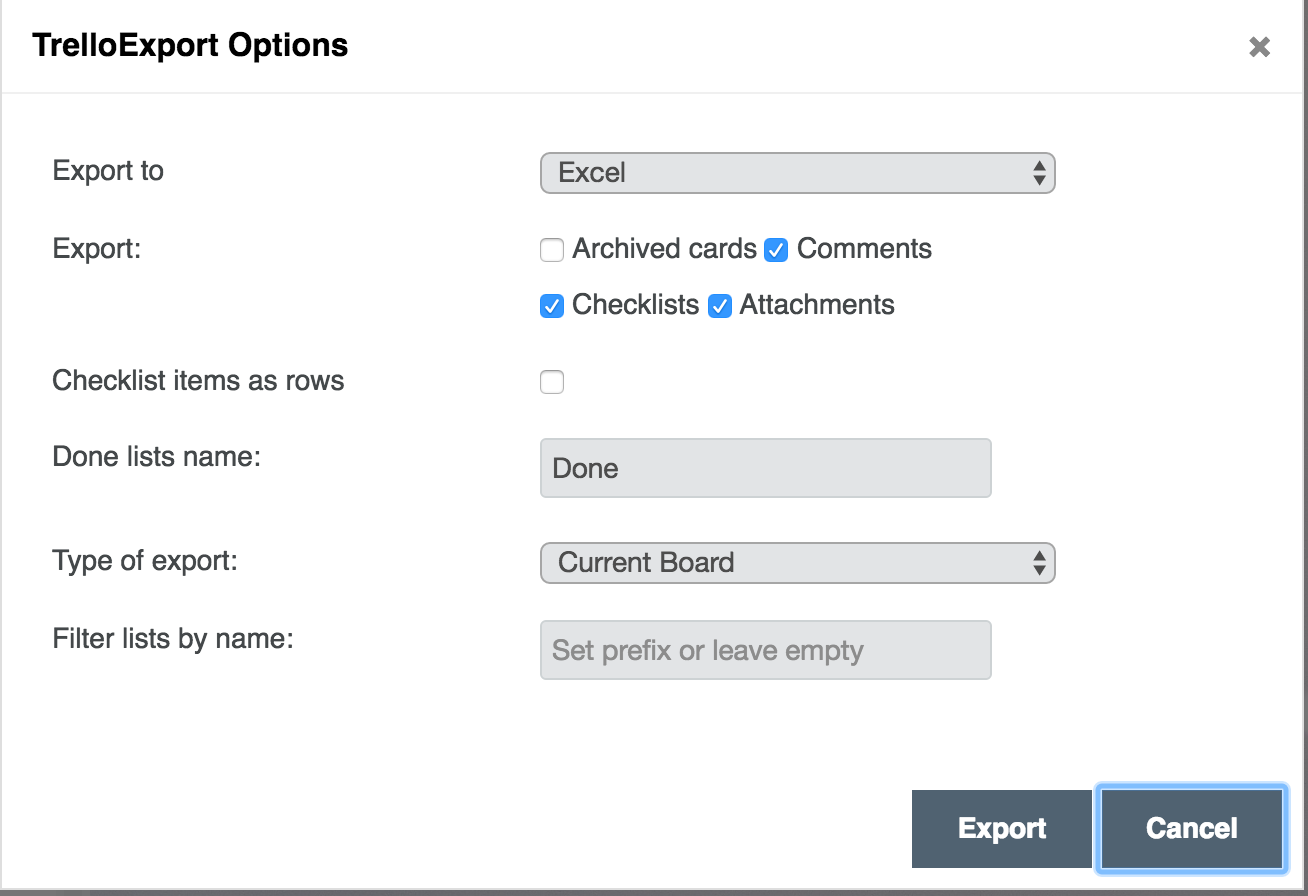
Task: Click the Filter lists by name field
Action: pyautogui.click(x=765, y=650)
